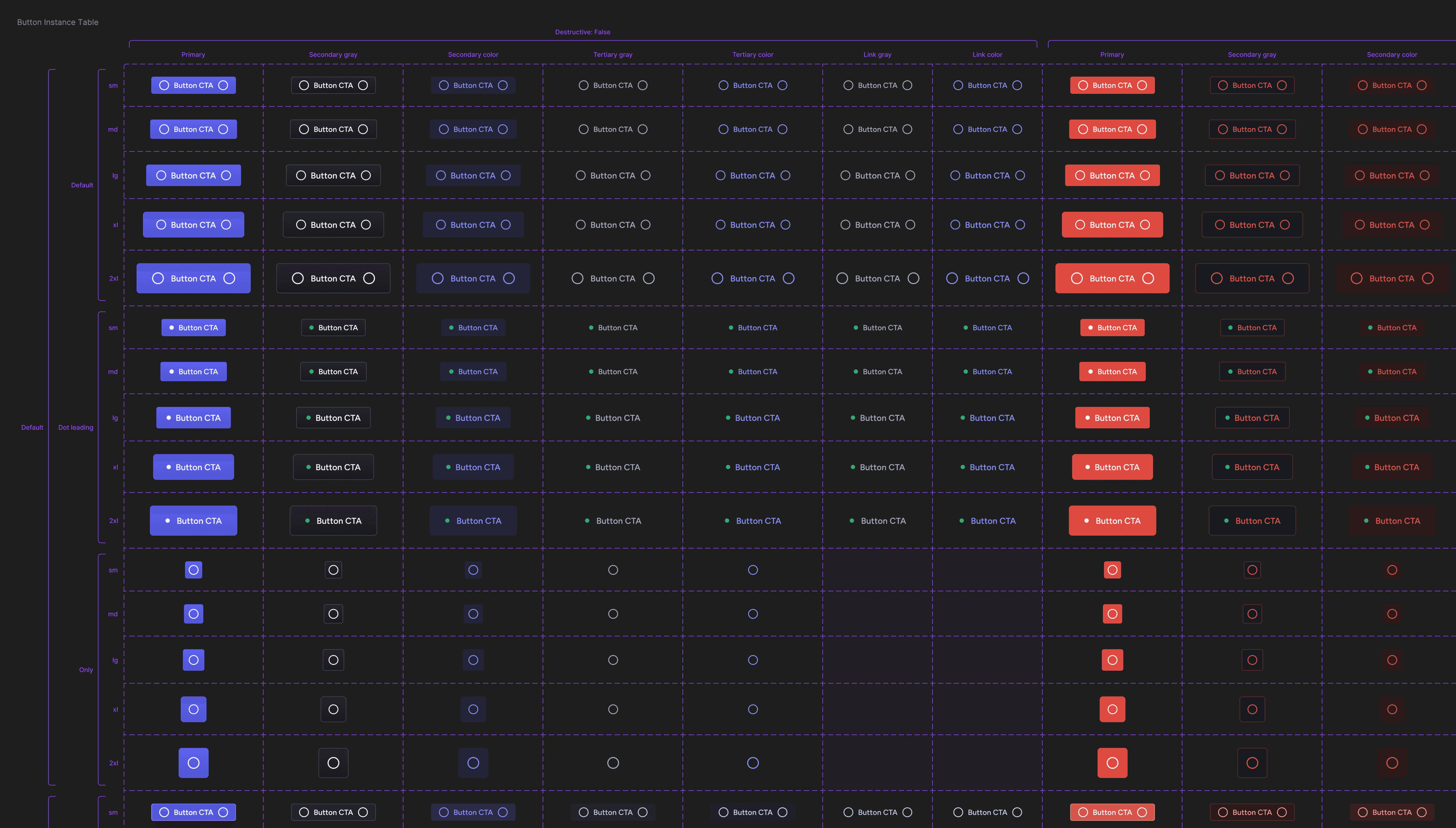The height and width of the screenshot is (828, 1456).
Task: Click the md Tertiary gray icon-only circle
Action: 613,614
